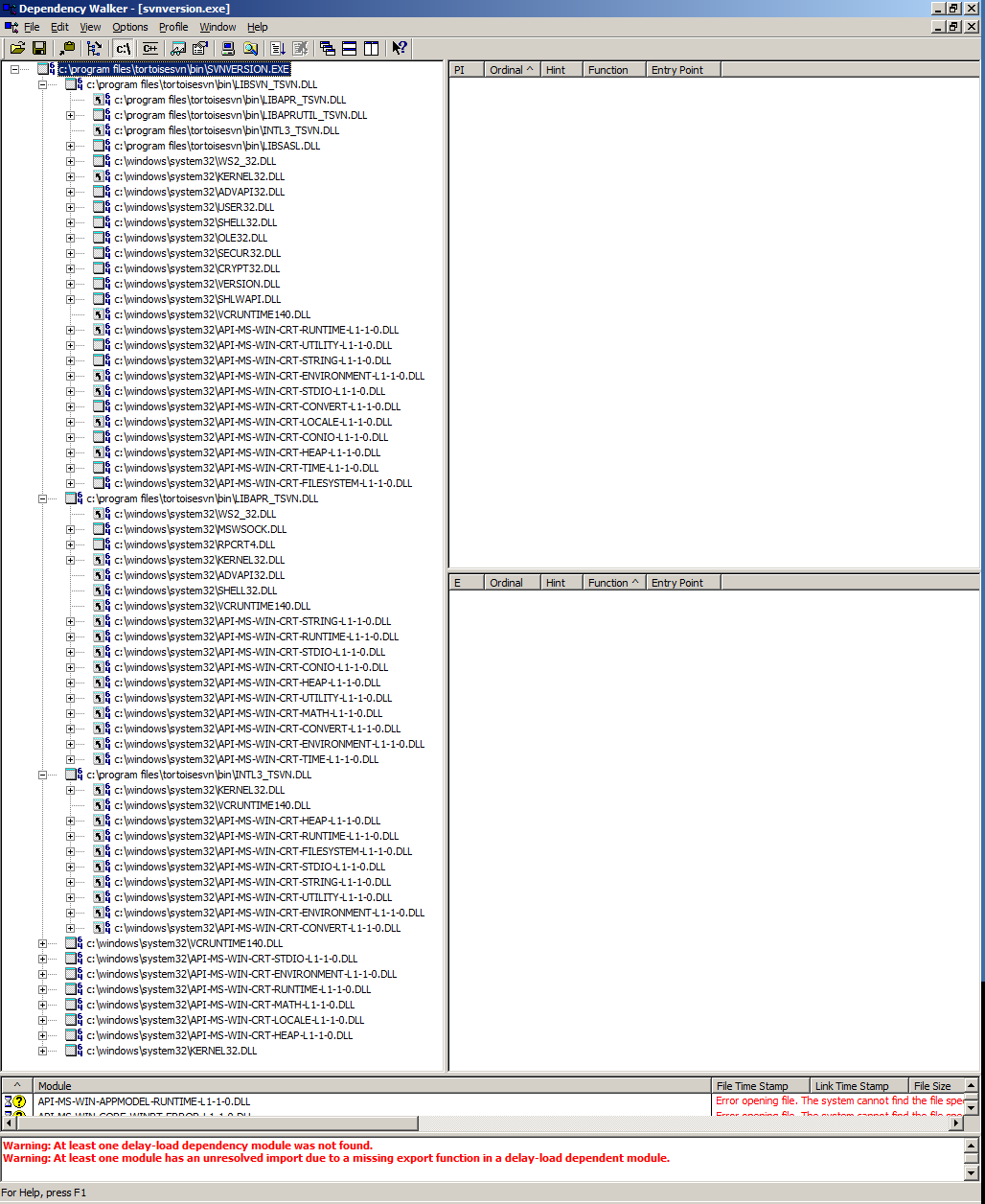
Task: Click module icon beside LIBSVN_TSVN.DLL
Action: tap(75, 84)
